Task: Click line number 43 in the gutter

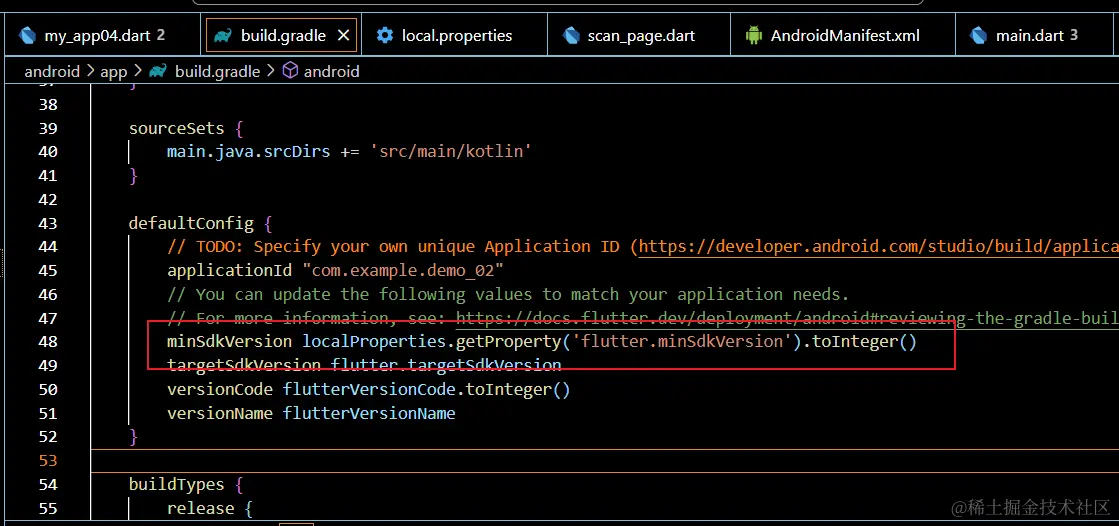Action: (x=47, y=223)
